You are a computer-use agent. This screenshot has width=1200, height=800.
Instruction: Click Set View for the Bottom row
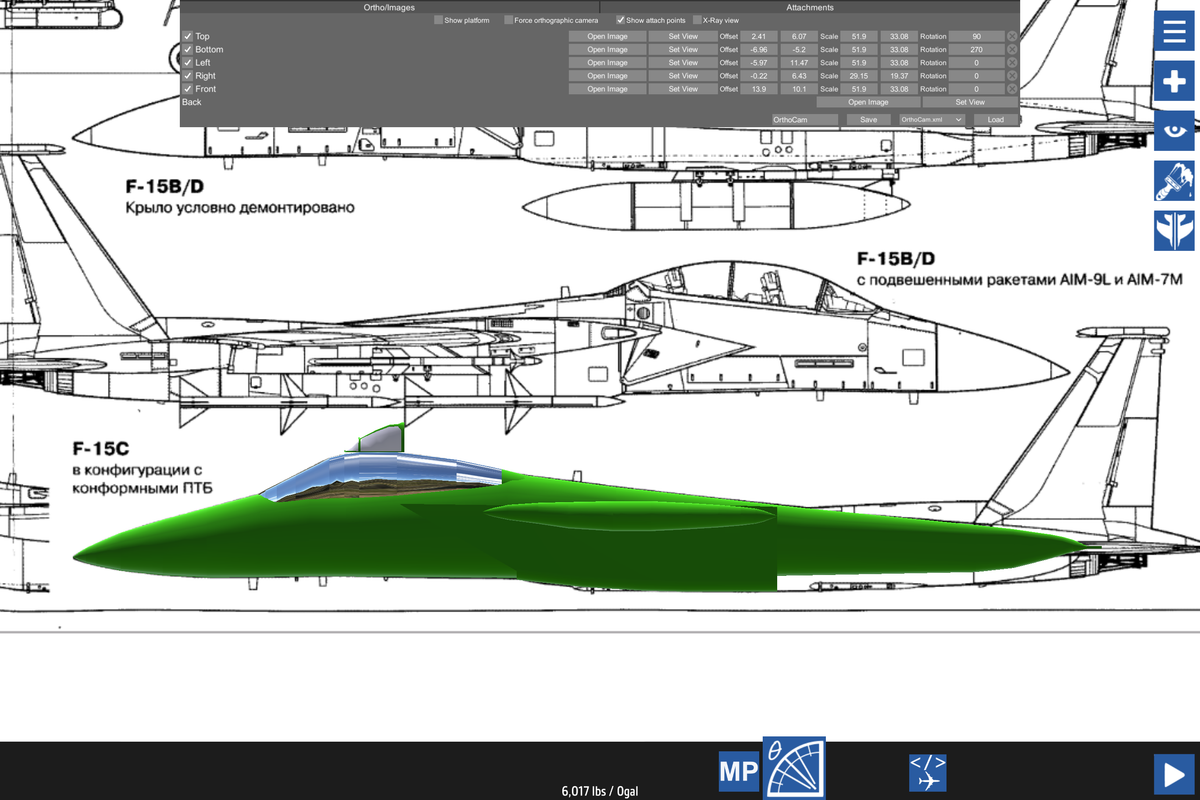point(683,49)
